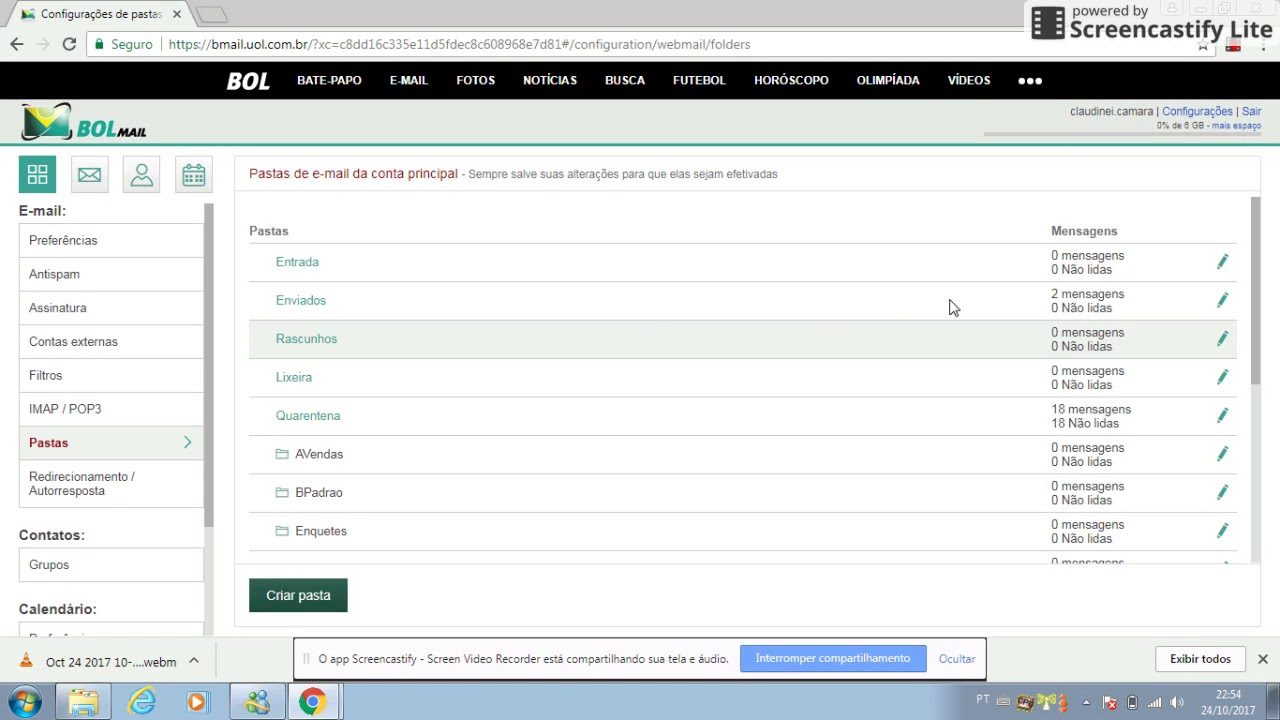Select the AVendas folder
The image size is (1280, 720).
click(x=319, y=454)
